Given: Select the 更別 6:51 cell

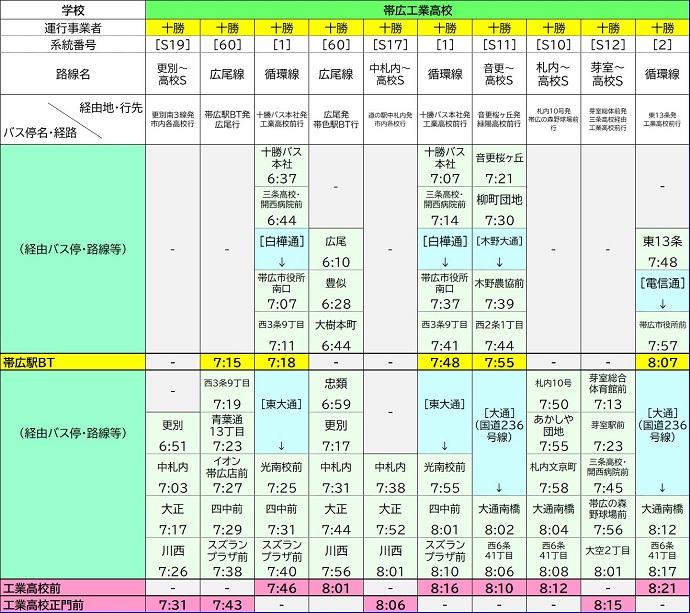Looking at the screenshot, I should point(173,433).
